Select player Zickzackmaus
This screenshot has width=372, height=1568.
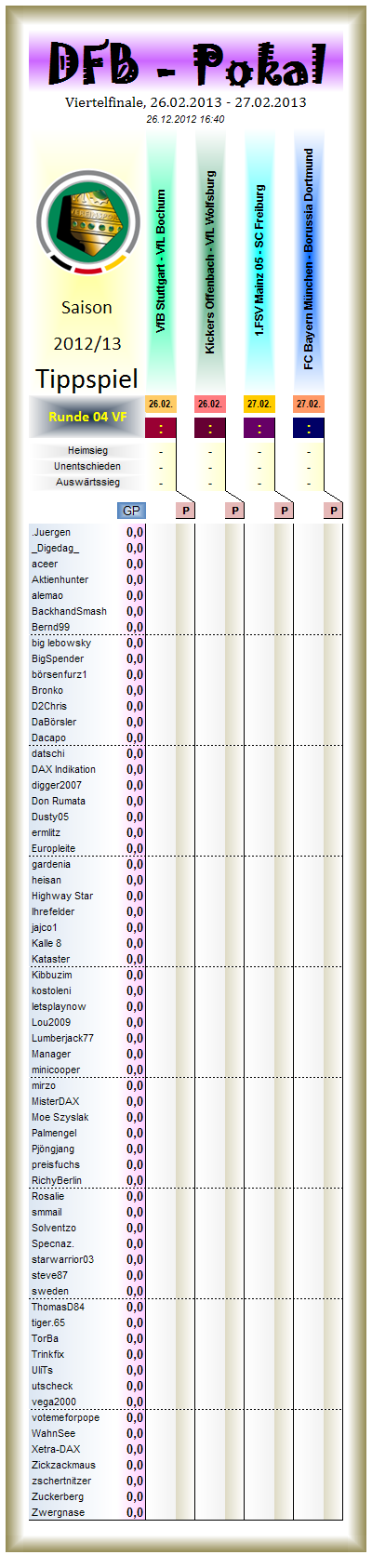pyautogui.click(x=63, y=1465)
